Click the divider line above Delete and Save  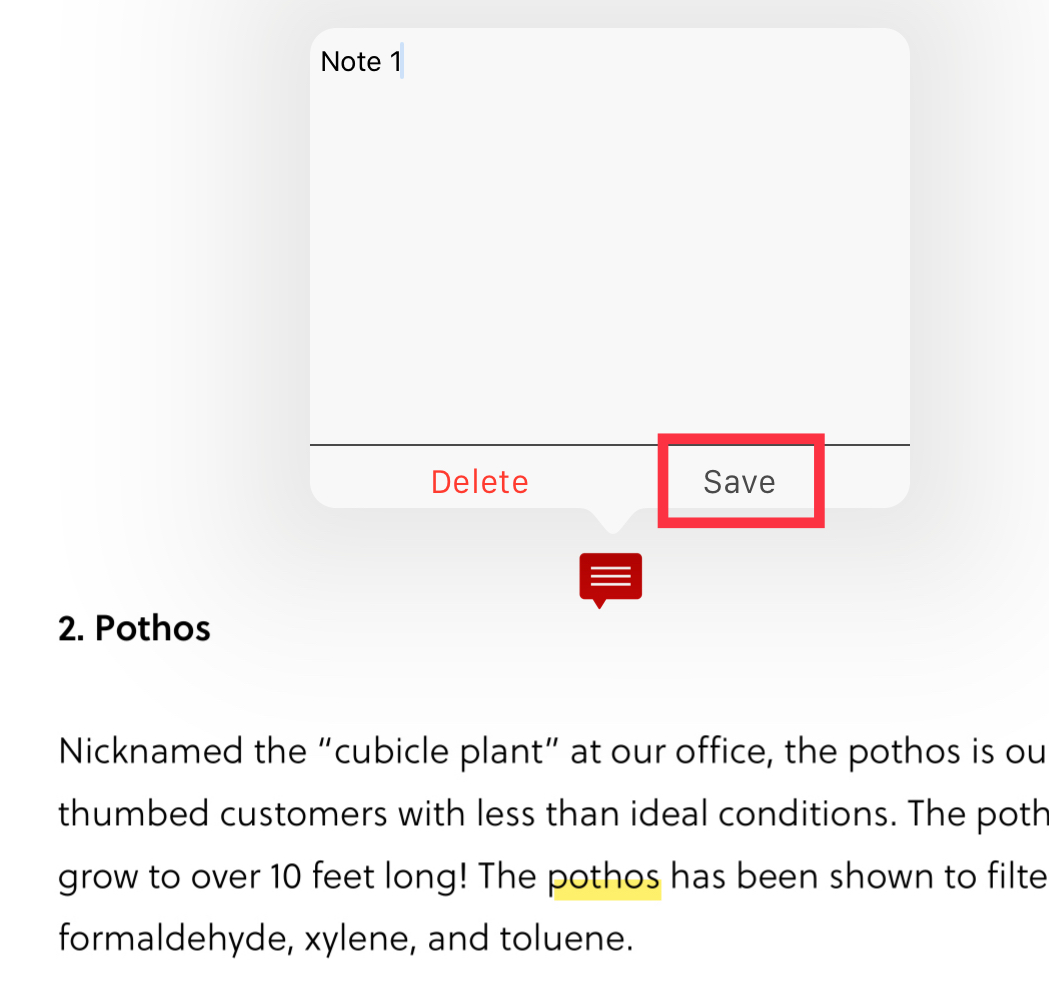(x=609, y=444)
